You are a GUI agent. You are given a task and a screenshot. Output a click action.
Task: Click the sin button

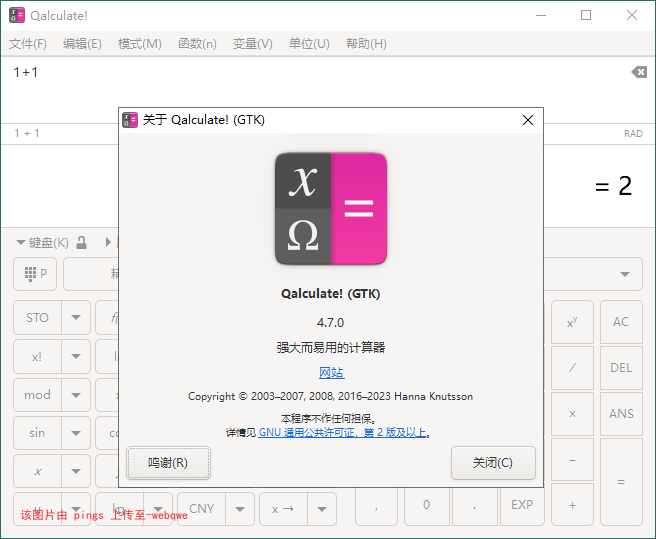pos(37,433)
